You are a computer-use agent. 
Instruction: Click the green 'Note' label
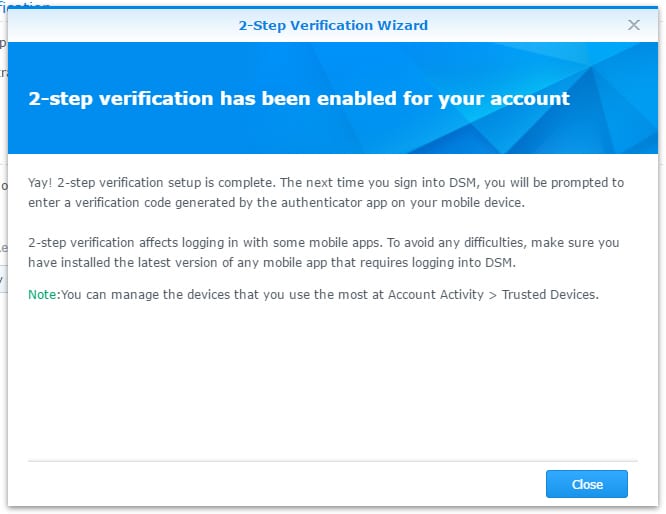(x=42, y=294)
